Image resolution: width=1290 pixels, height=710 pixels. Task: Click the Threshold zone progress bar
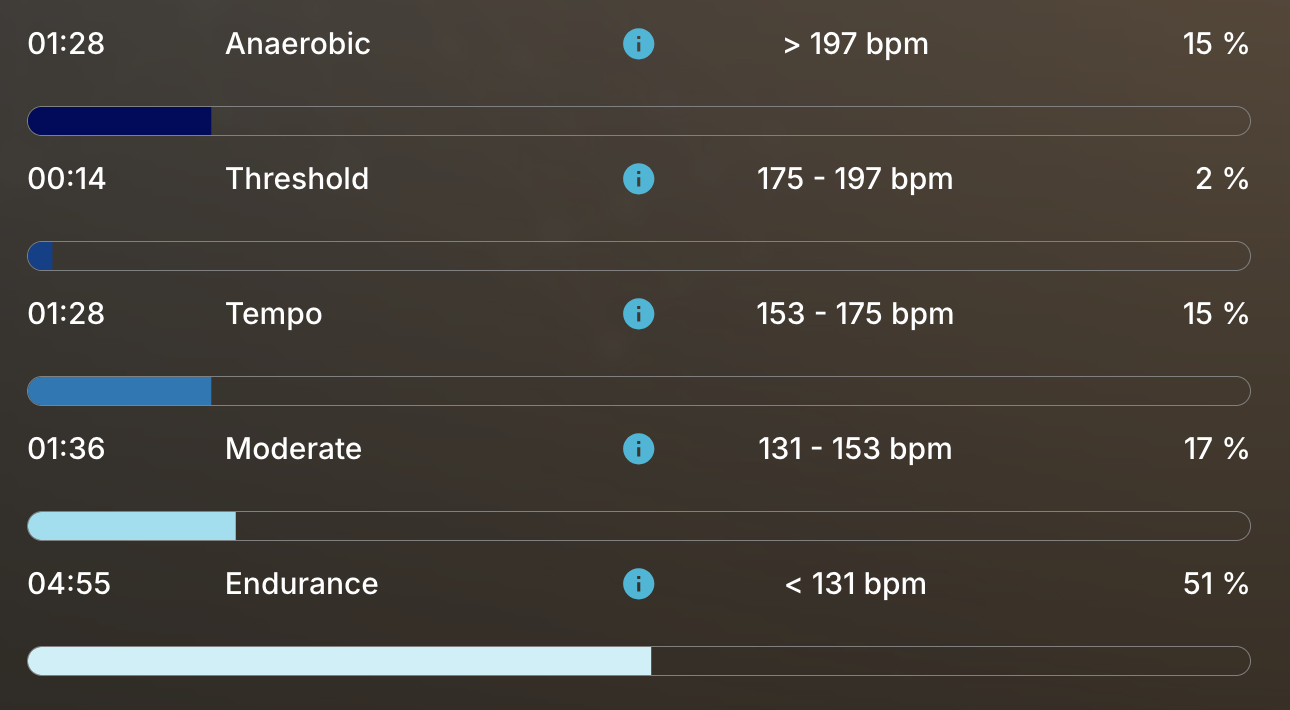[x=638, y=256]
